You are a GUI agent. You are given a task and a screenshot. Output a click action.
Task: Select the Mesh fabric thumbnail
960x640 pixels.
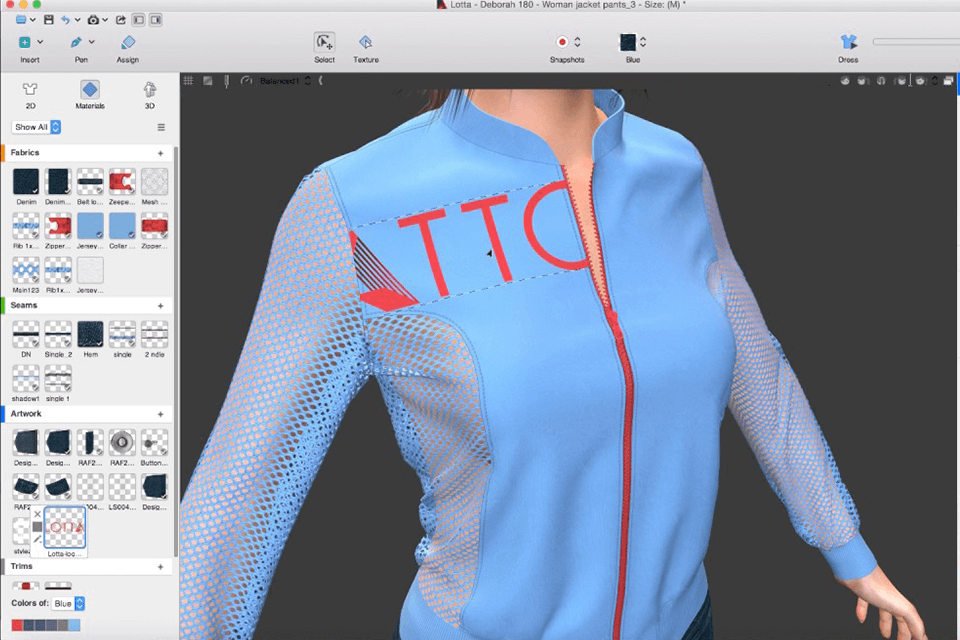point(154,182)
